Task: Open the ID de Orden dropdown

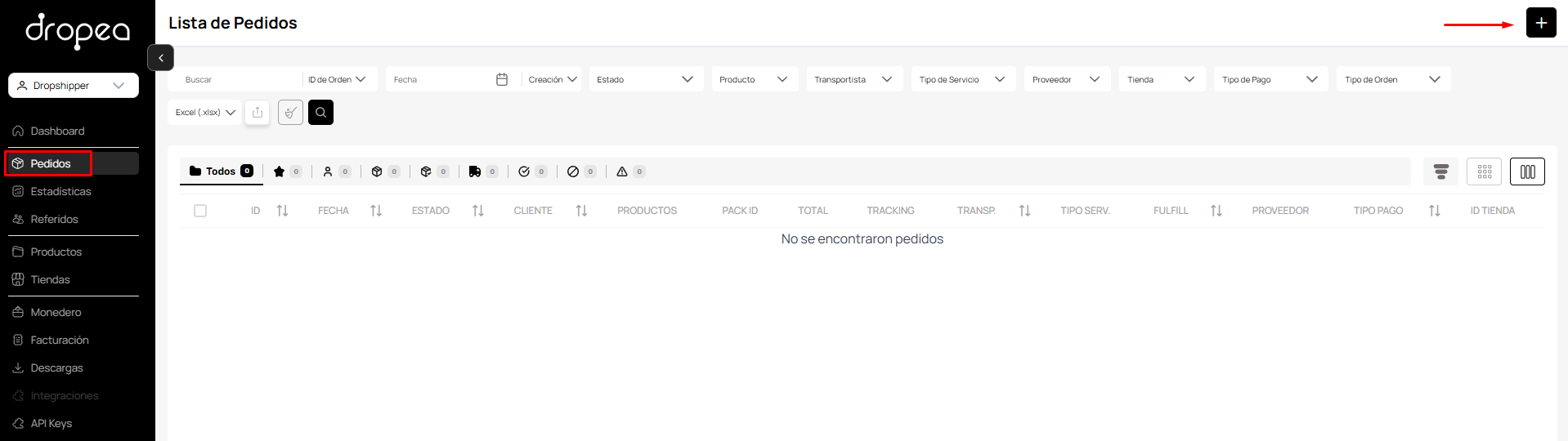Action: tap(337, 79)
